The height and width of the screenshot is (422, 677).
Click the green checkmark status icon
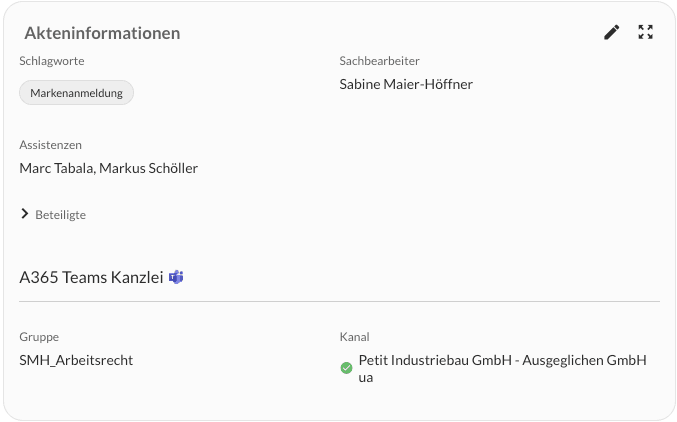pyautogui.click(x=346, y=368)
